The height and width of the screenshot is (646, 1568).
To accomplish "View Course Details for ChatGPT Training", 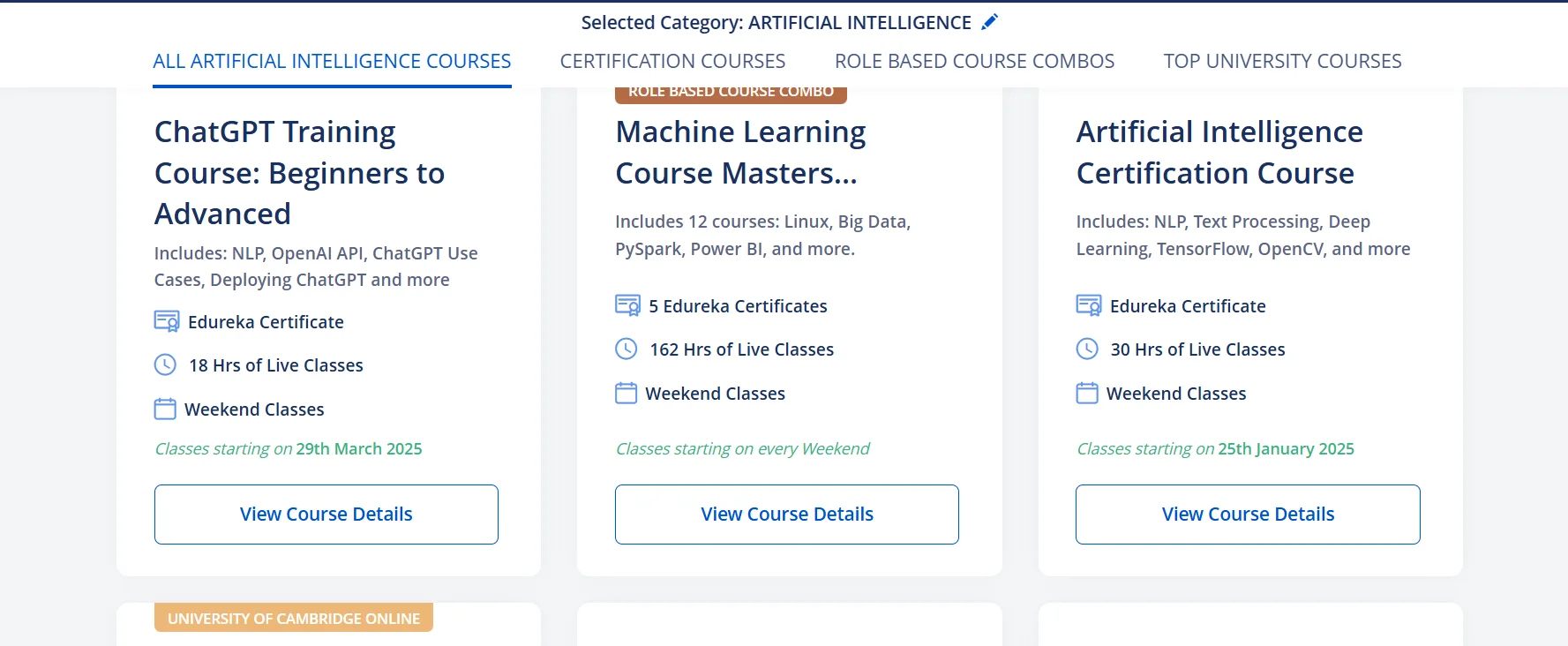I will (x=326, y=515).
